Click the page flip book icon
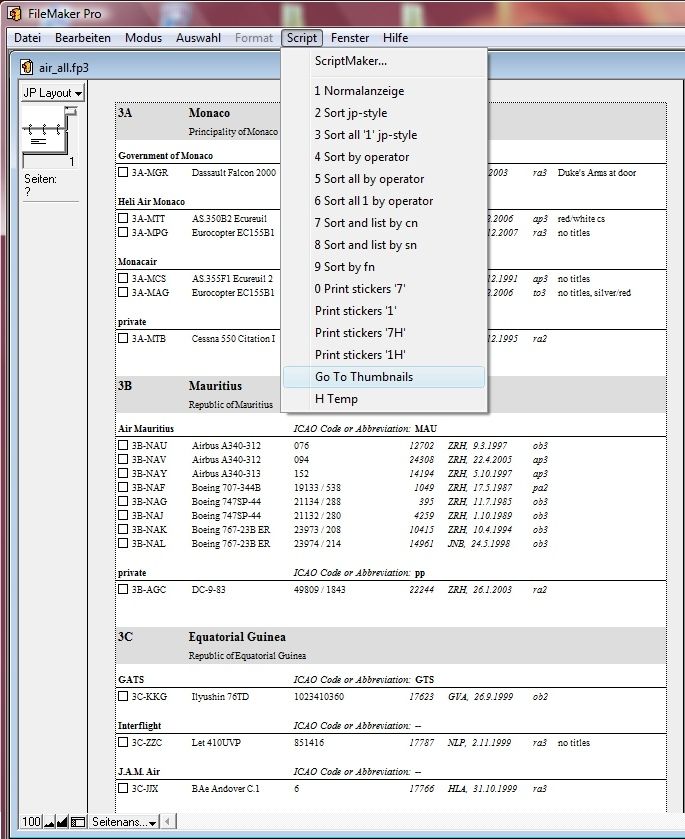The height and width of the screenshot is (839, 685). [x=50, y=129]
